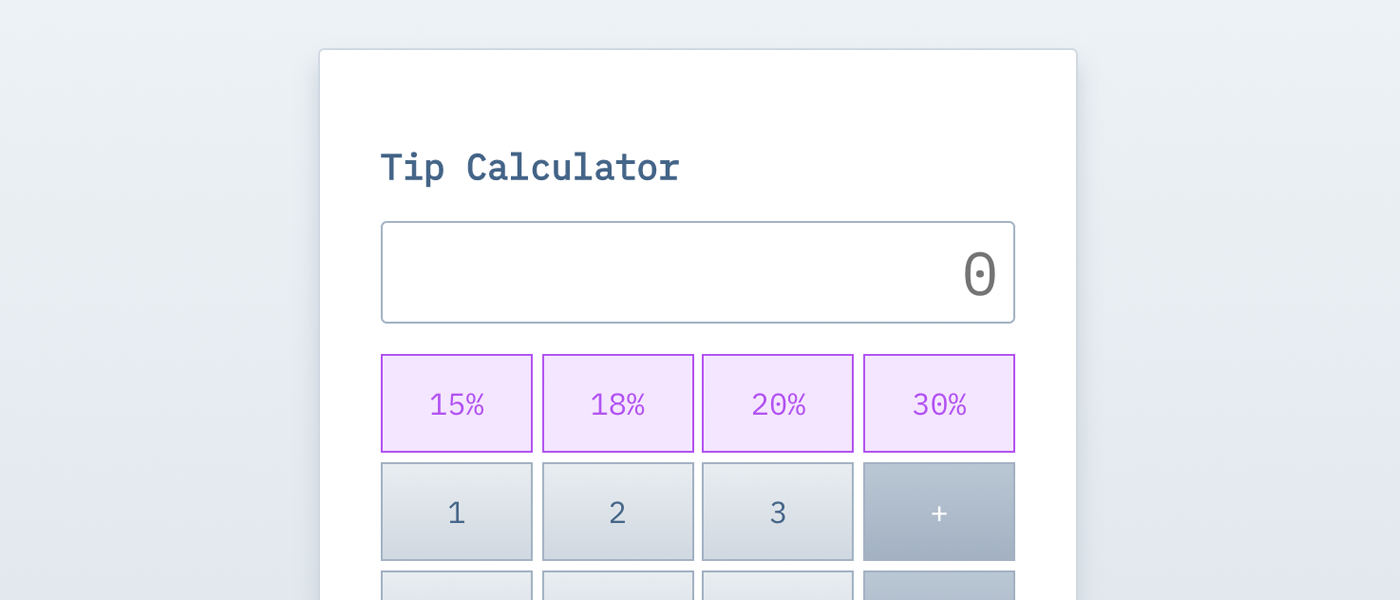1400x600 pixels.
Task: Click the Tip Calculator heading
Action: coord(530,167)
